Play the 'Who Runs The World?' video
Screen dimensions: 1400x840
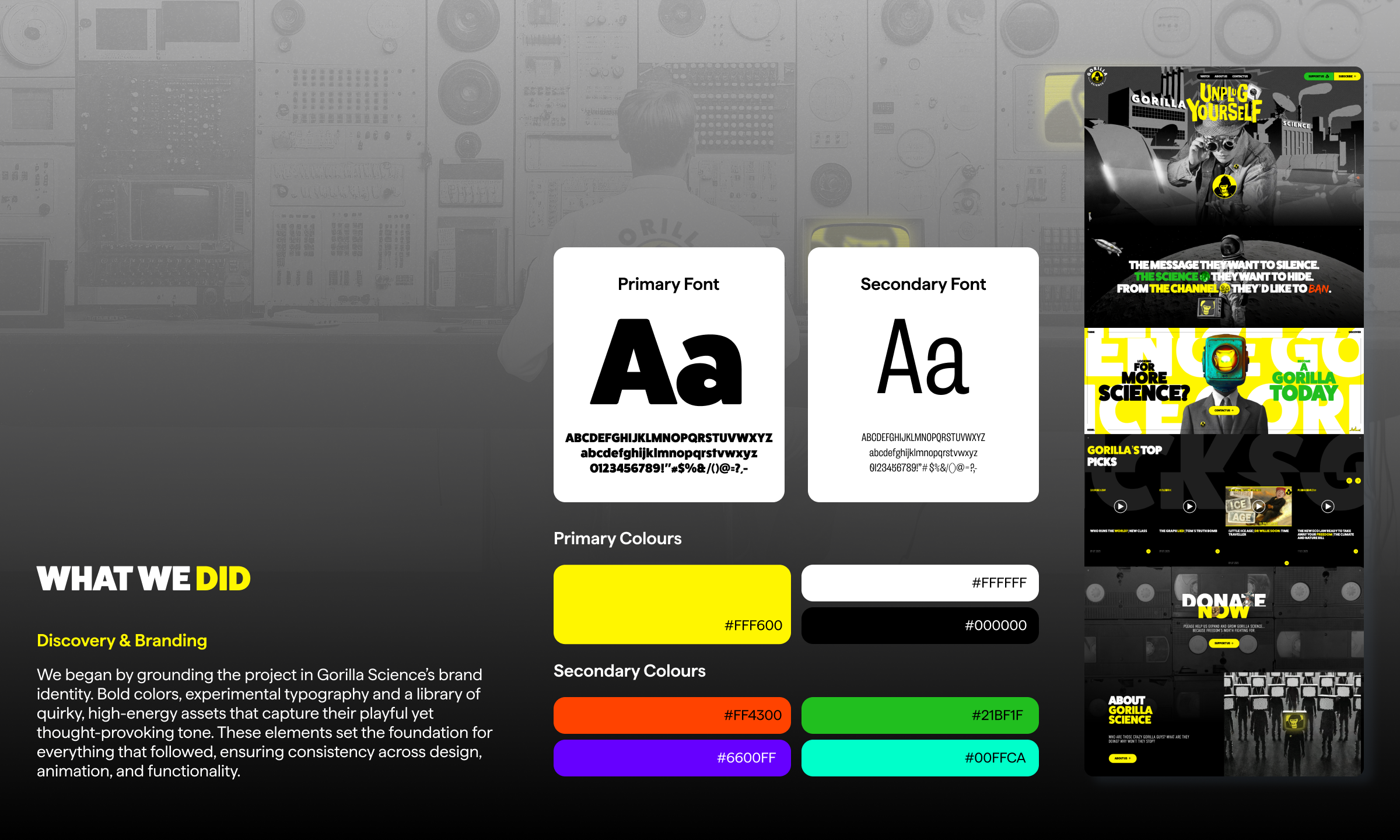point(1120,506)
